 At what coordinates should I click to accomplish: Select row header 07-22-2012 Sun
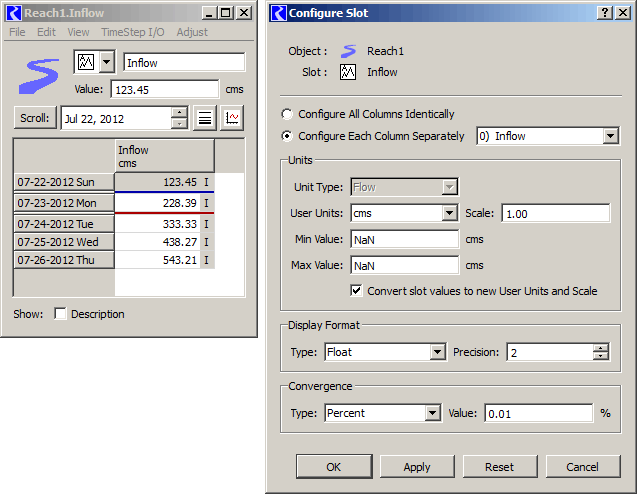click(x=64, y=182)
